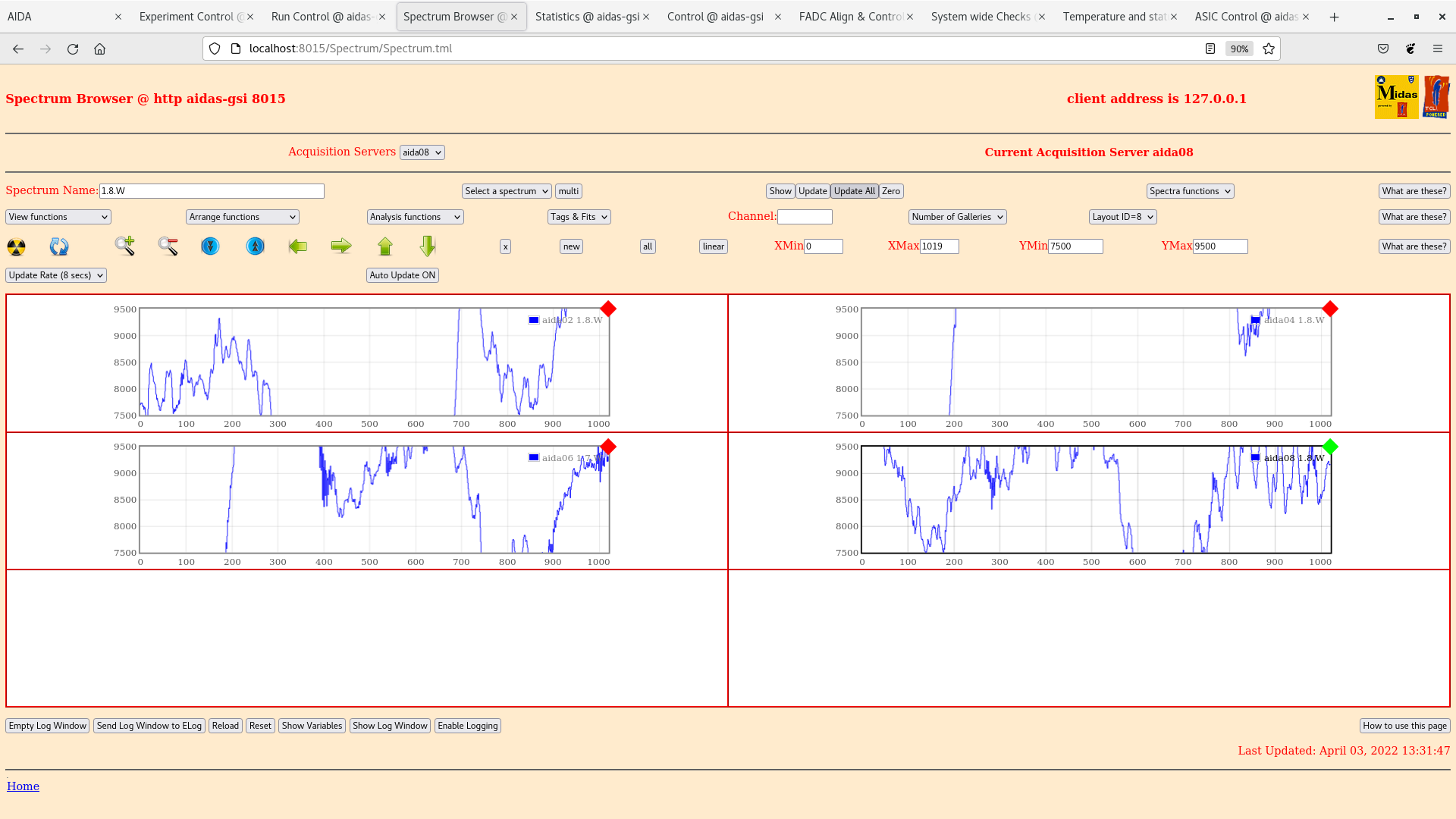This screenshot has width=1456, height=819.
Task: Click the yellow radiation hazard icon
Action: point(16,246)
